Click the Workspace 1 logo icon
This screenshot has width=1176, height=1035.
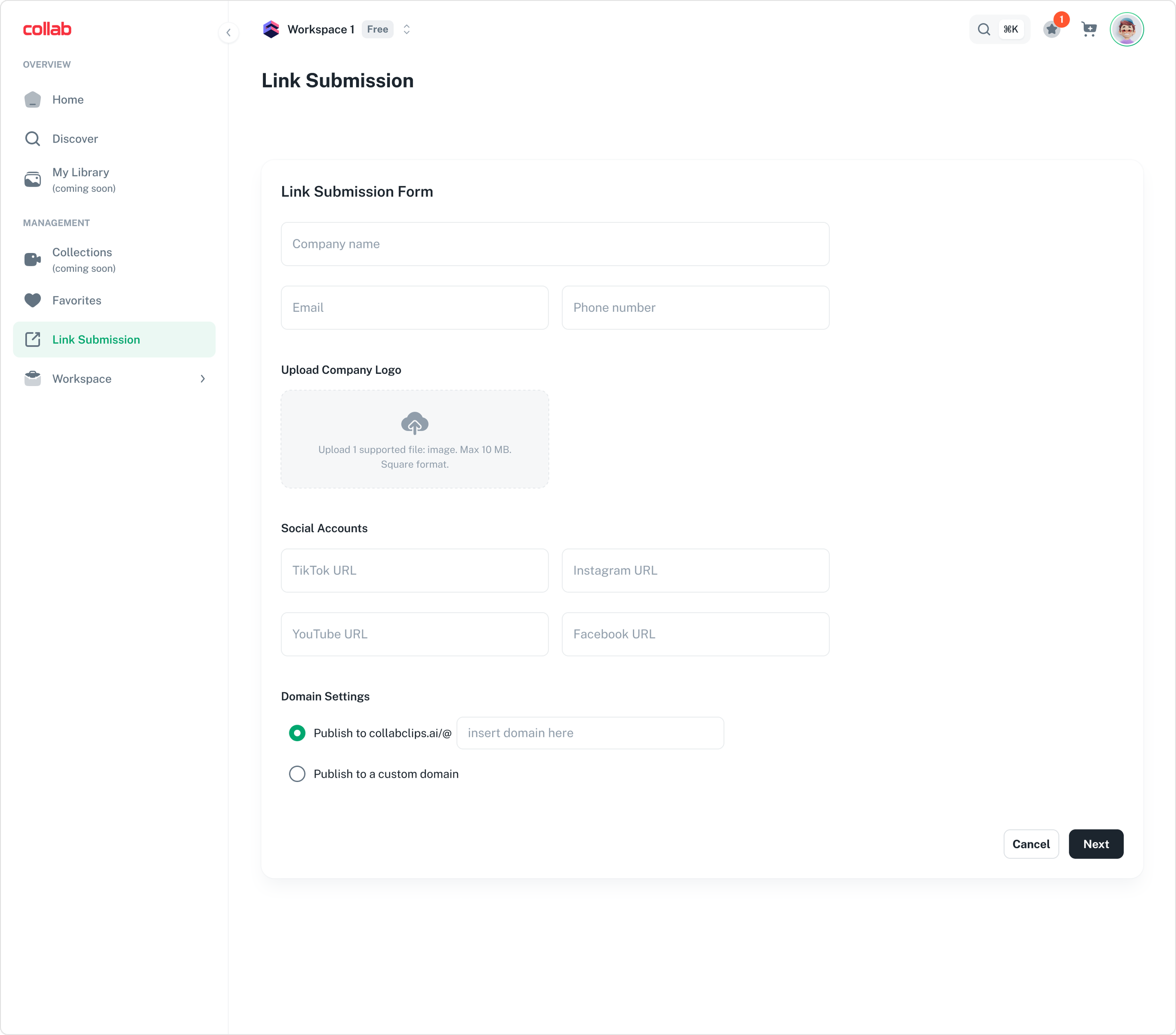pyautogui.click(x=271, y=29)
